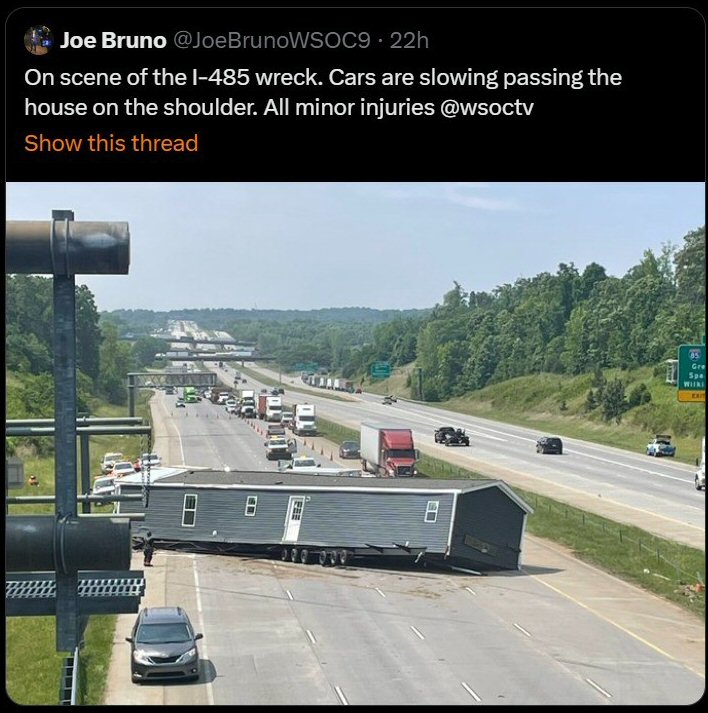Open the @wsoctv mention
708x713 pixels.
(487, 108)
